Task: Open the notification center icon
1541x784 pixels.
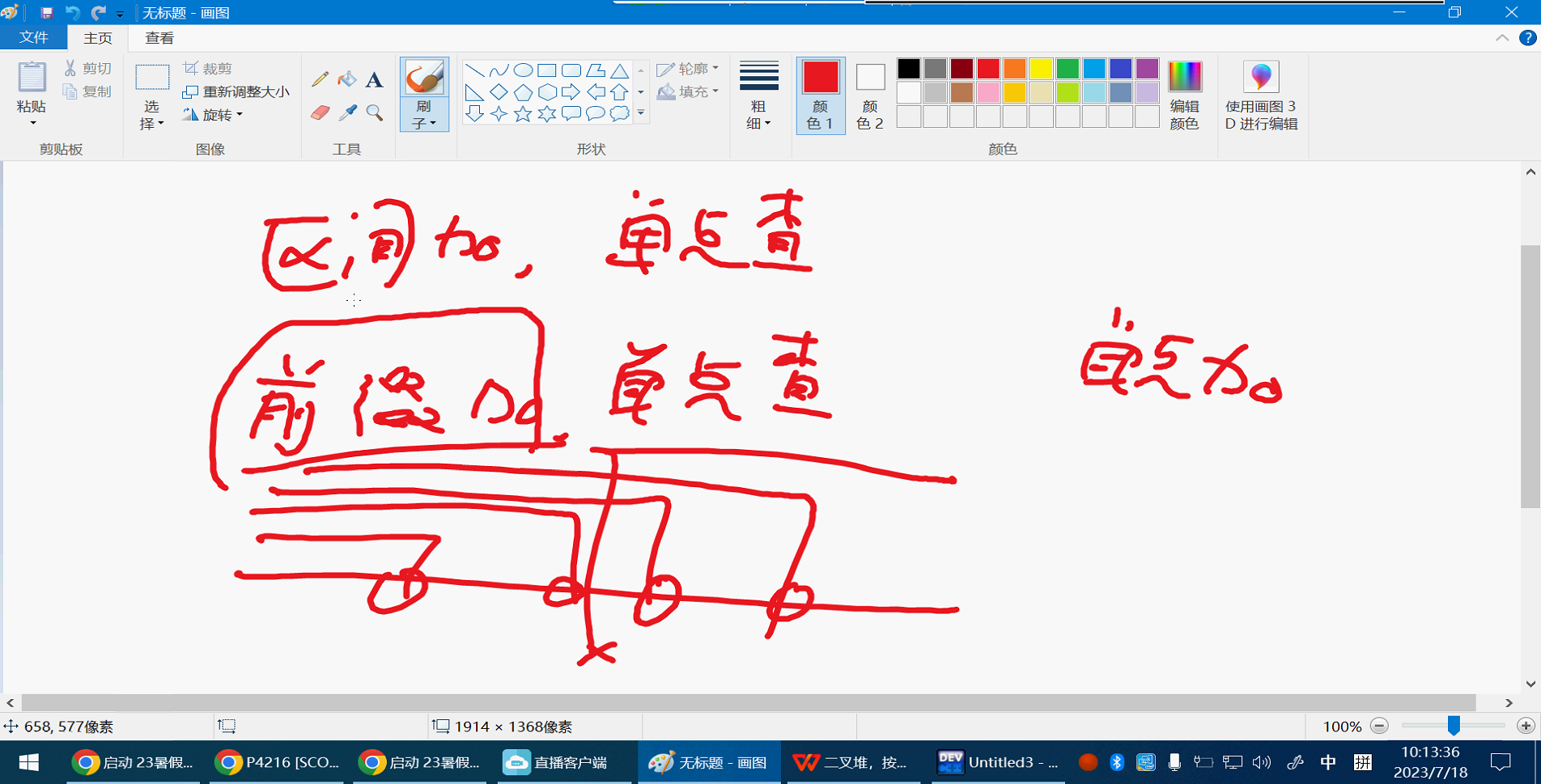Action: (x=1501, y=762)
